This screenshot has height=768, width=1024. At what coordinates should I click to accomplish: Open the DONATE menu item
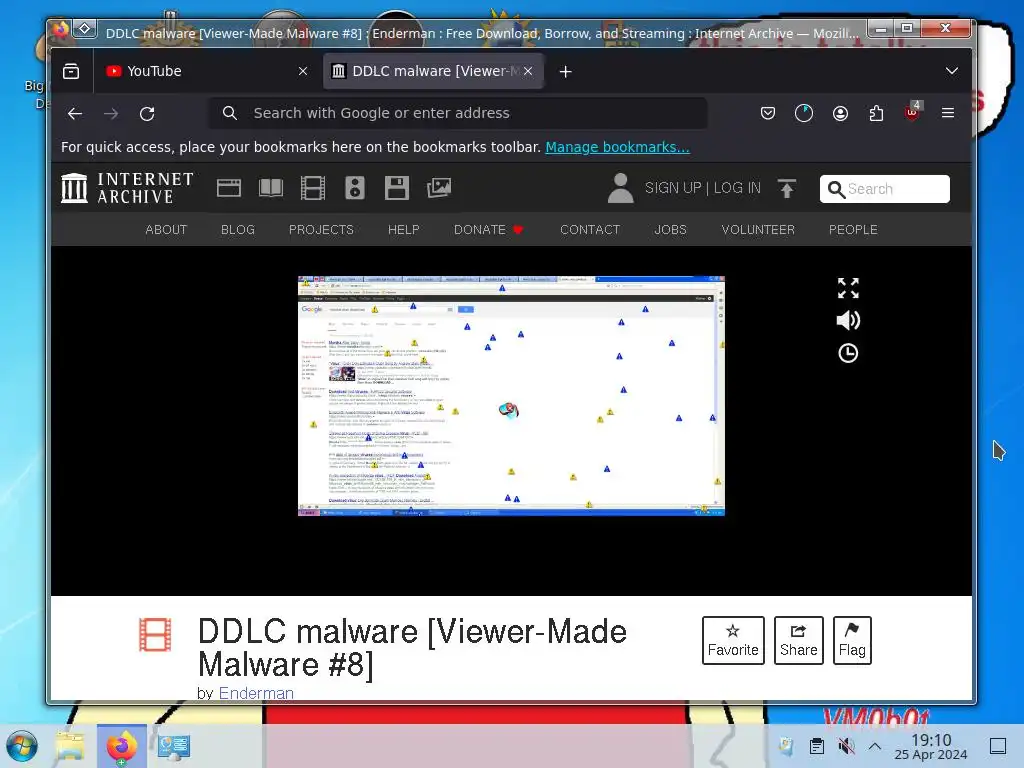[x=488, y=230]
